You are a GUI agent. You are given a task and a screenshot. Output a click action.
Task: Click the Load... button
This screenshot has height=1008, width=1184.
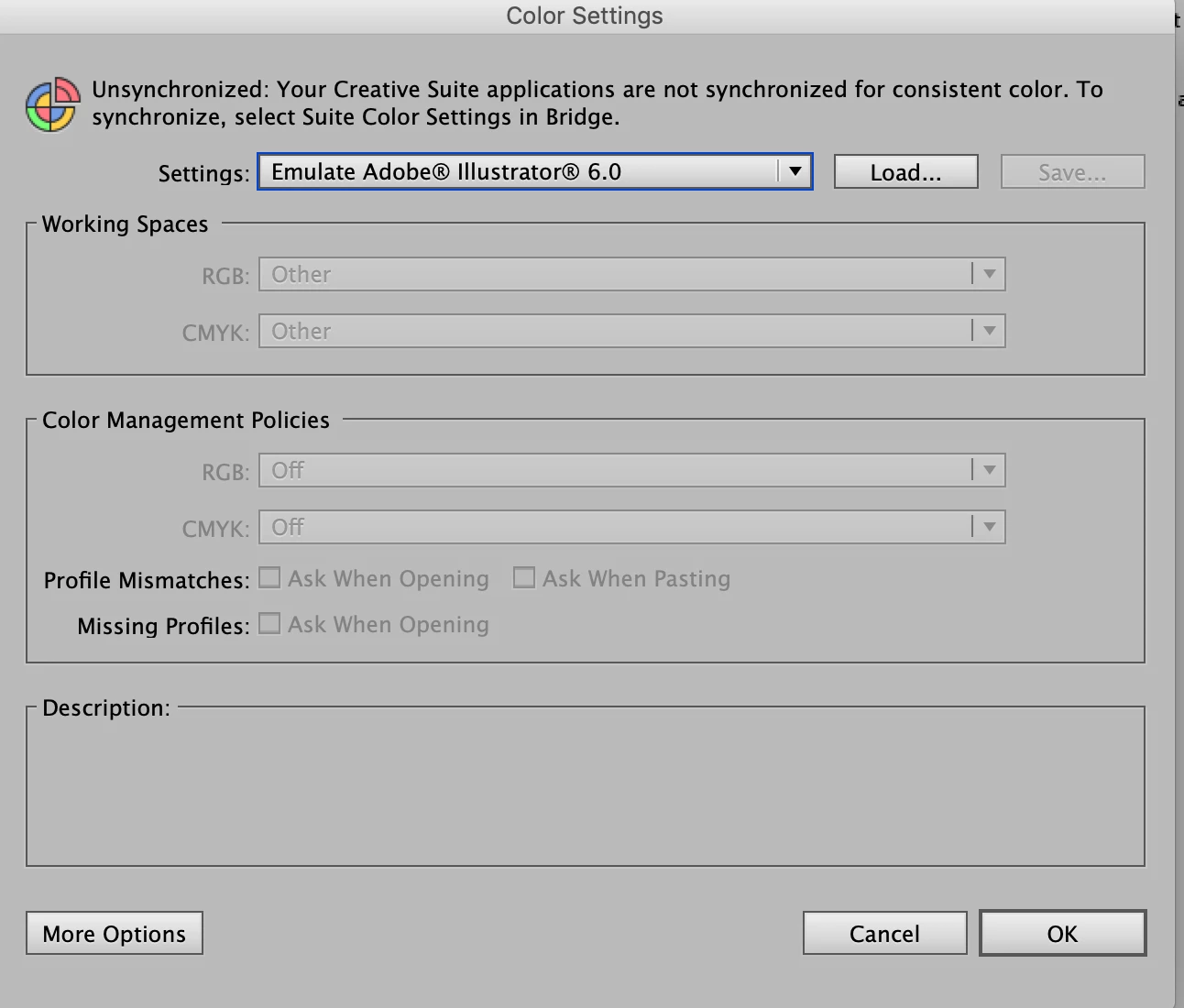click(x=905, y=172)
